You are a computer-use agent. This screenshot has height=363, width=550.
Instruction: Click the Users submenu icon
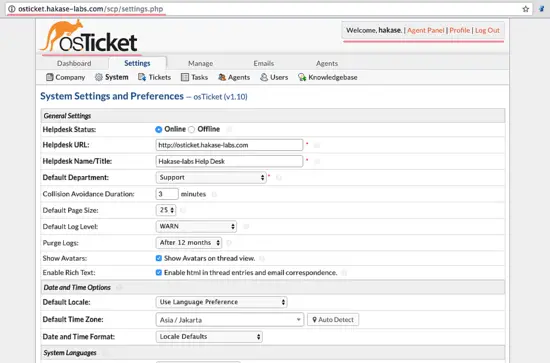pos(264,77)
